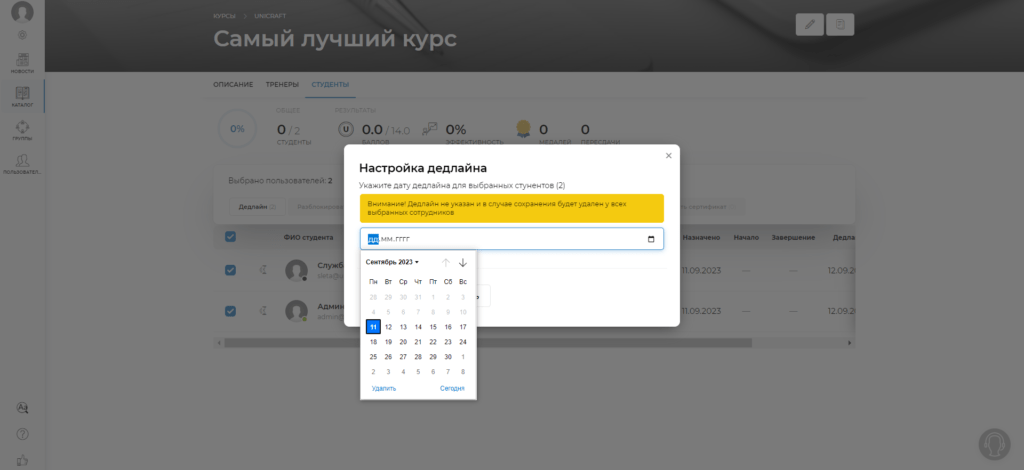Toggle checkbox for the Админ student row
Screen dimensions: 1024x470
click(x=231, y=311)
